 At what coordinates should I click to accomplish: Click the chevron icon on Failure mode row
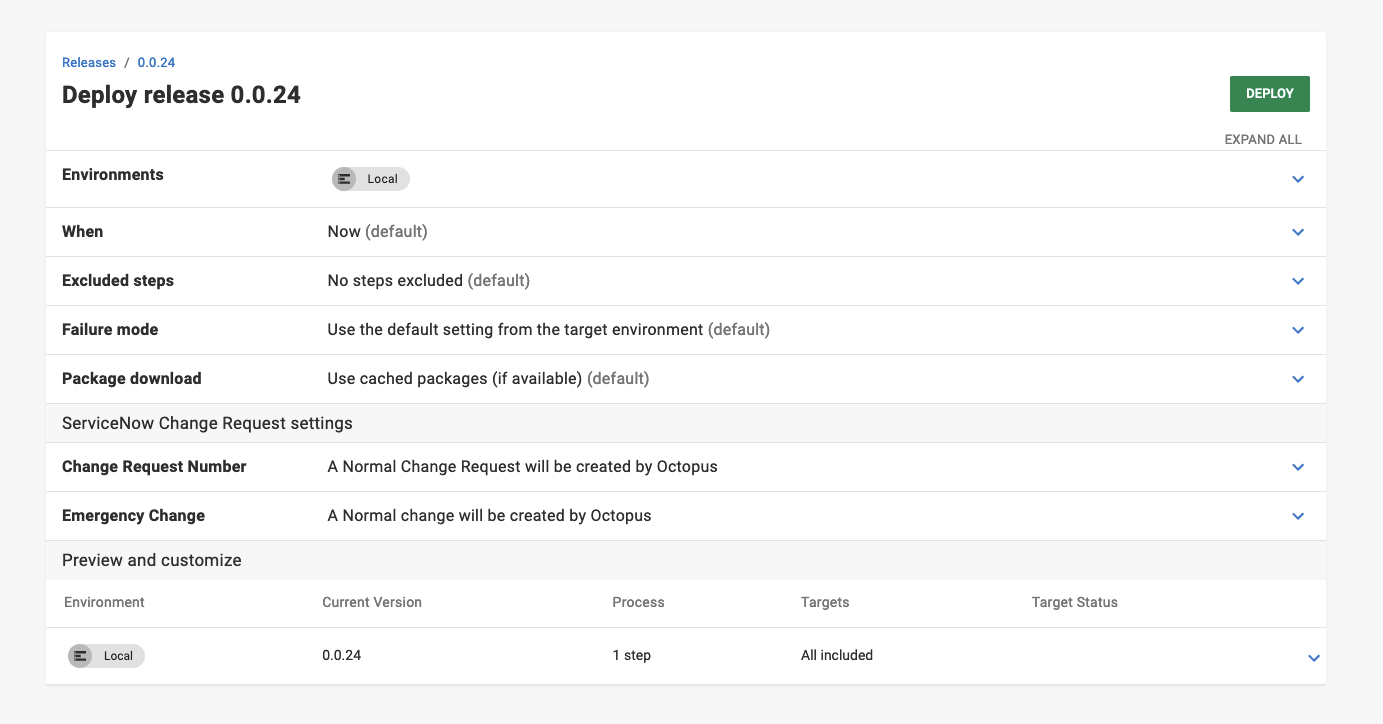(x=1298, y=330)
